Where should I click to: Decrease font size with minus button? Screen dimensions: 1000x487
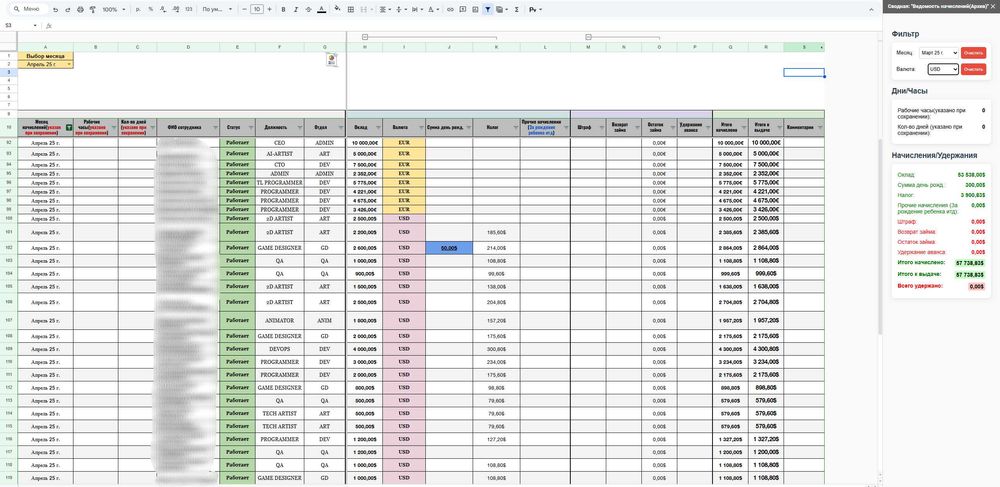244,10
